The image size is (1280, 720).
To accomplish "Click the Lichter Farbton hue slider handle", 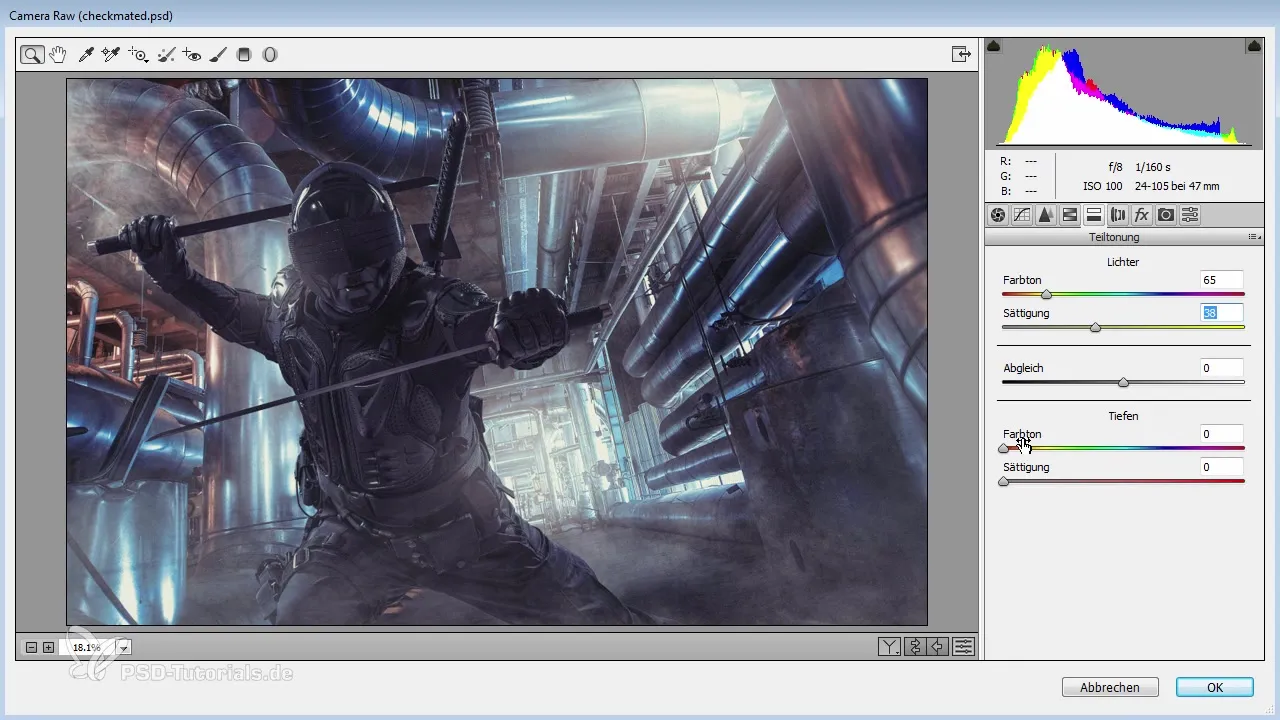I will pyautogui.click(x=1046, y=294).
